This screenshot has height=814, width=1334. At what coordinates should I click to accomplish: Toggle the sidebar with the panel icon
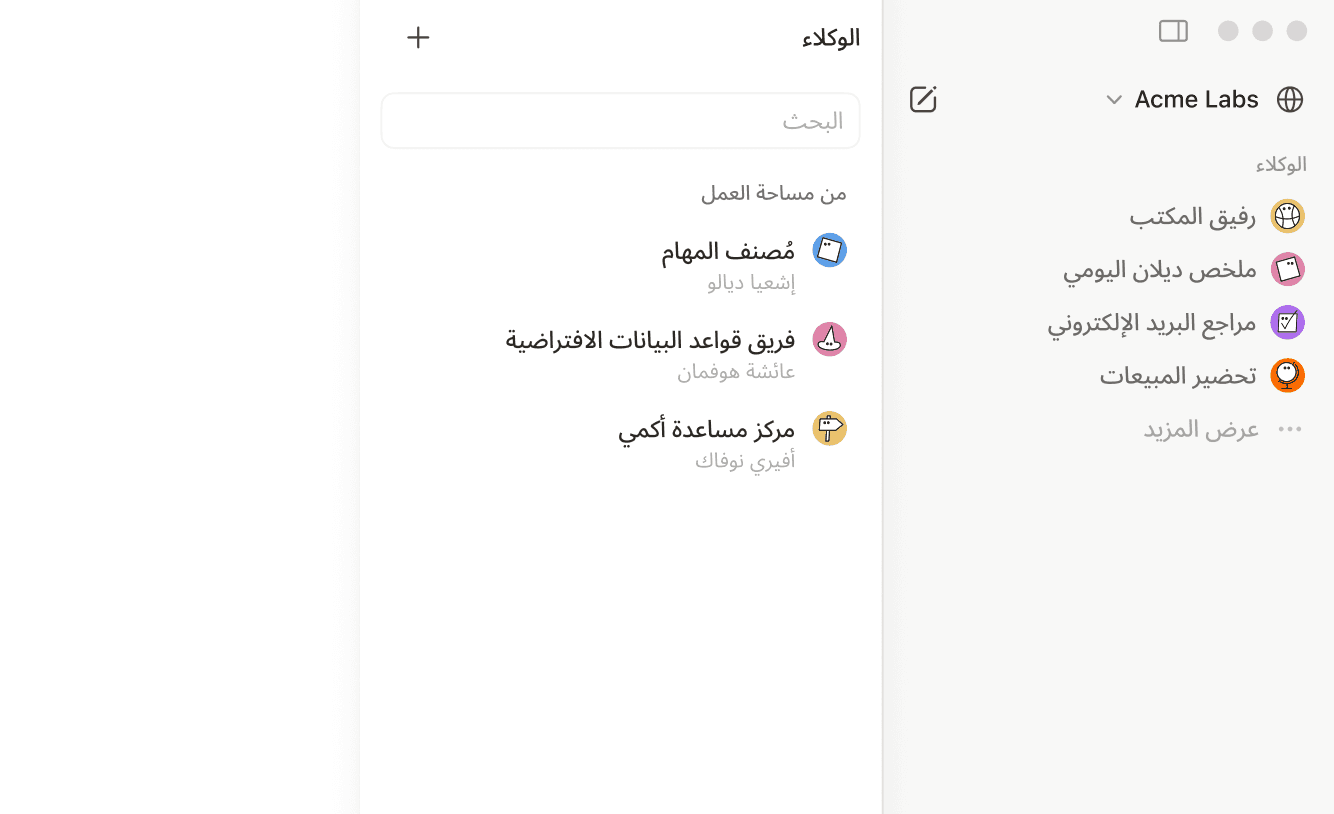1173,31
